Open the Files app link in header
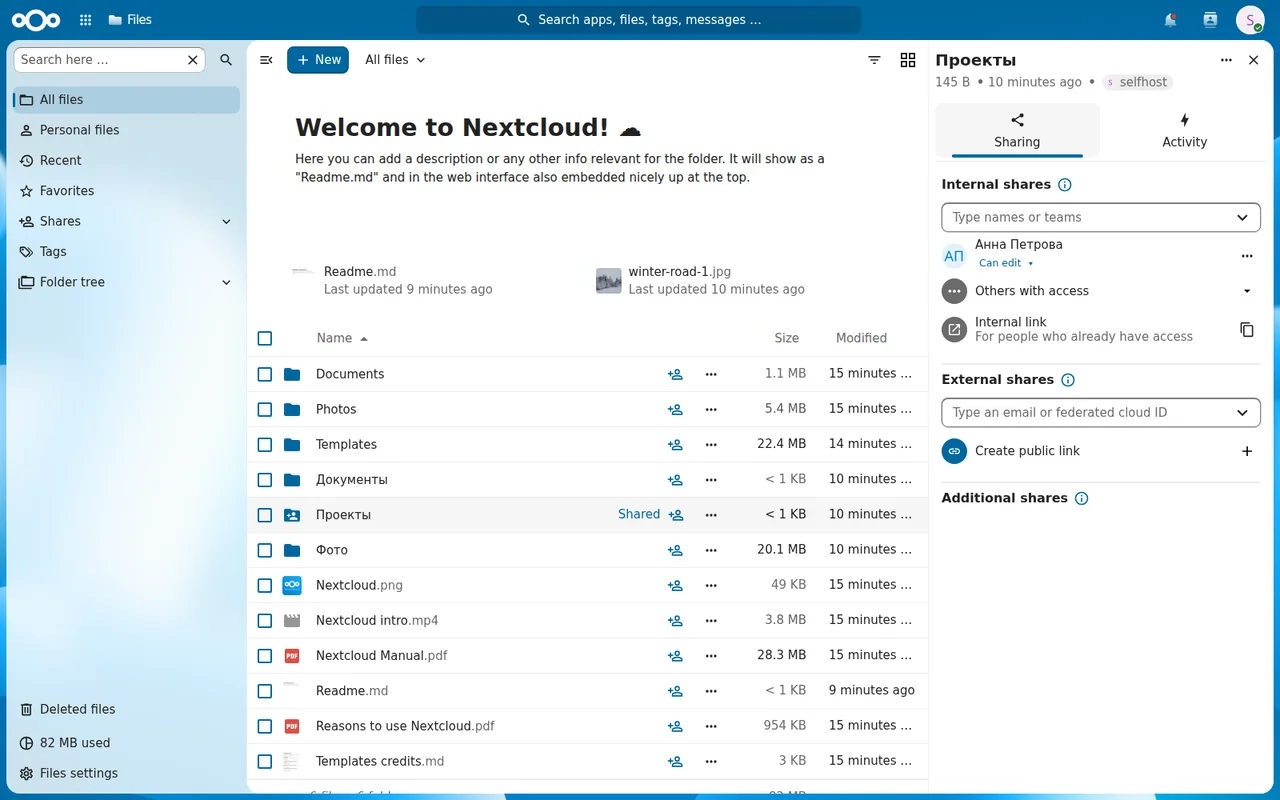This screenshot has width=1280, height=800. pyautogui.click(x=130, y=20)
